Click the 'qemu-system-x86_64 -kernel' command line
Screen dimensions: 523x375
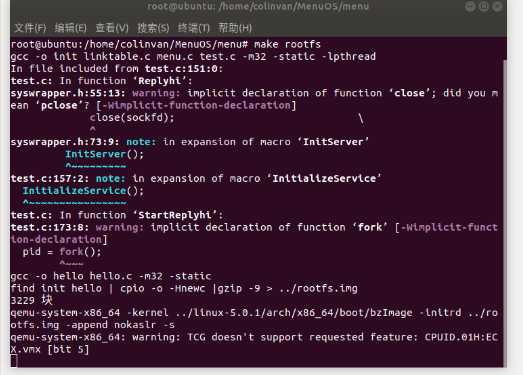tap(254, 313)
